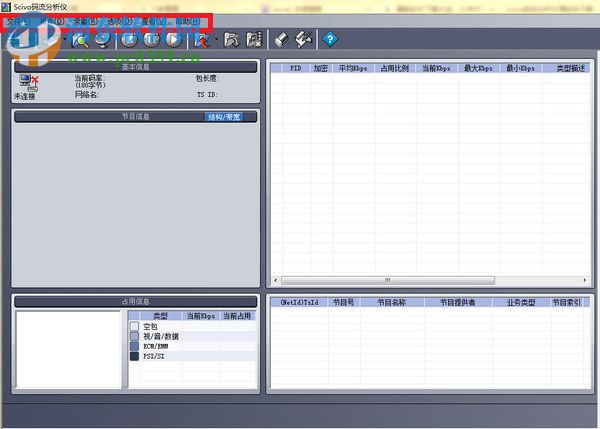Click the 最大Kbps column header
The height and width of the screenshot is (429, 600).
pos(478,69)
